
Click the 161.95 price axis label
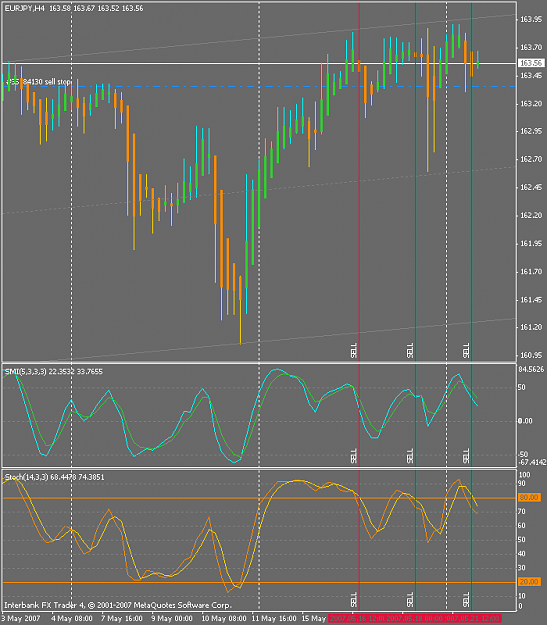tap(531, 244)
